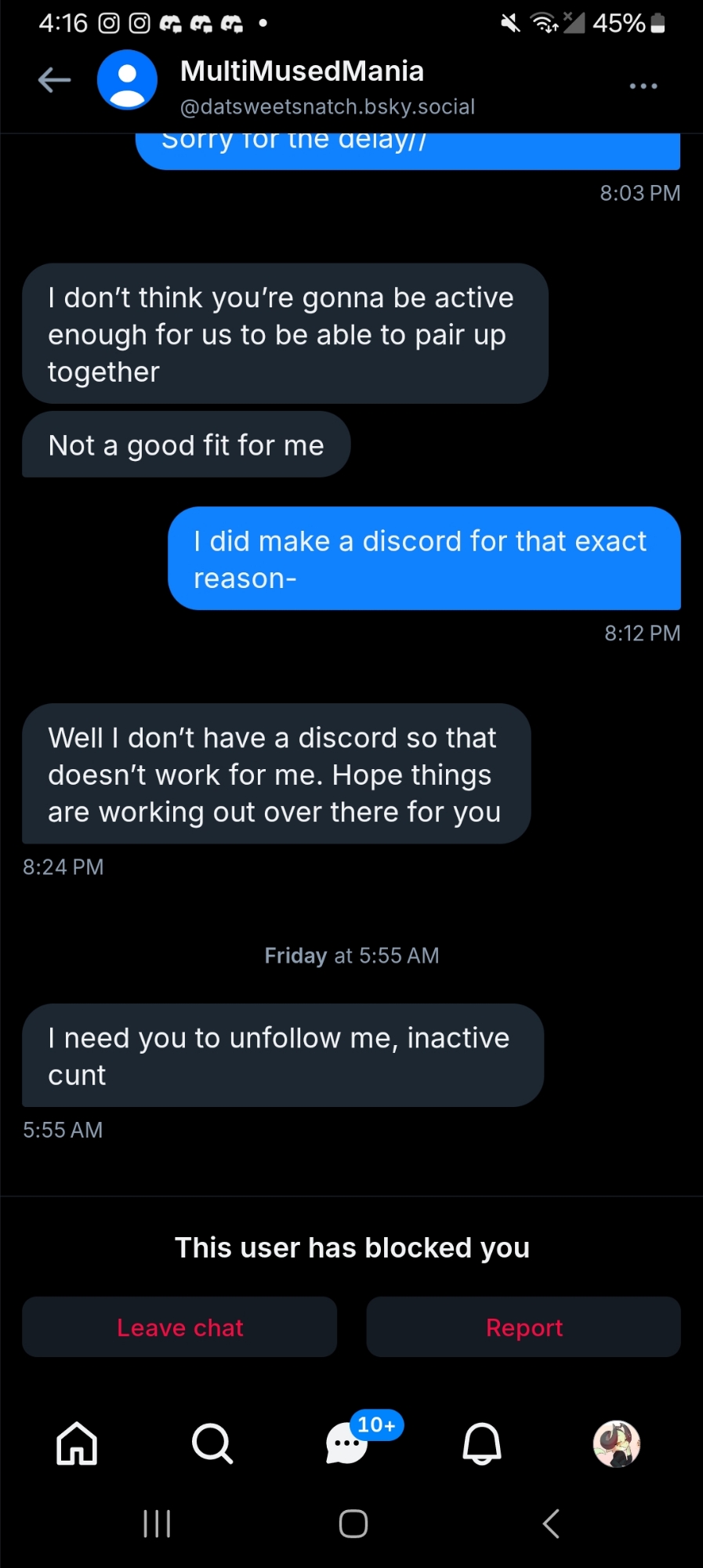Tap the "Not a good fit for me" message
The image size is (703, 1568).
click(x=187, y=445)
